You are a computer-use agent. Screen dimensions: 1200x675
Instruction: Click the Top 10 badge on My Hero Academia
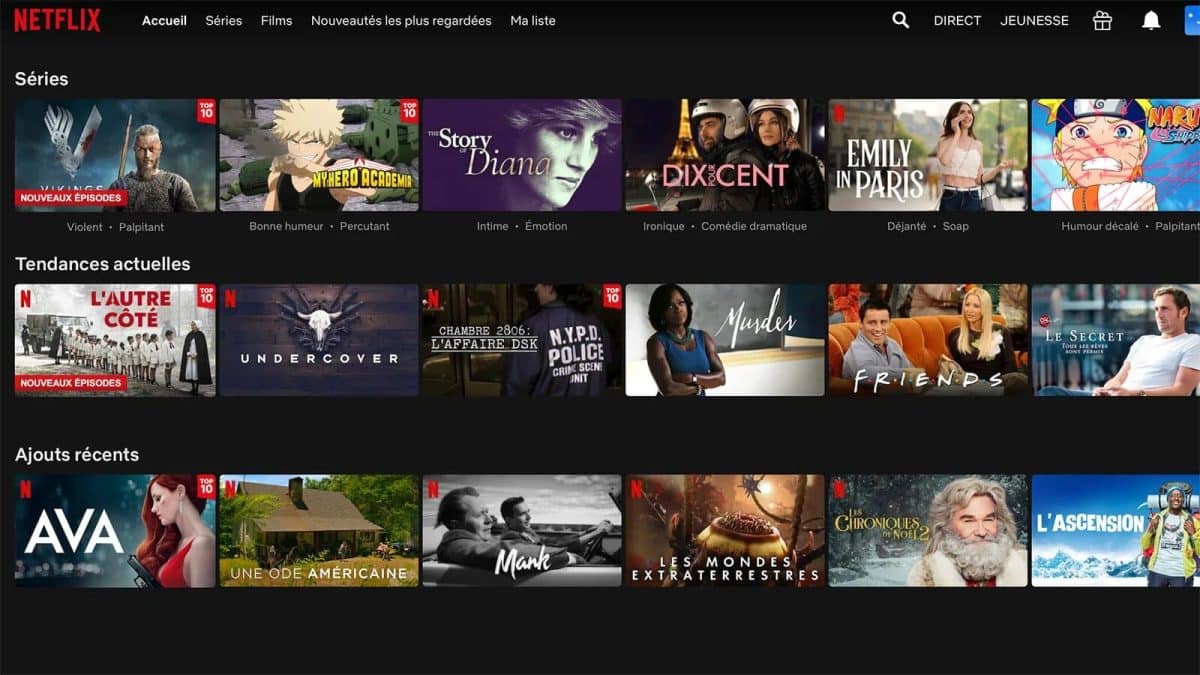tap(409, 110)
